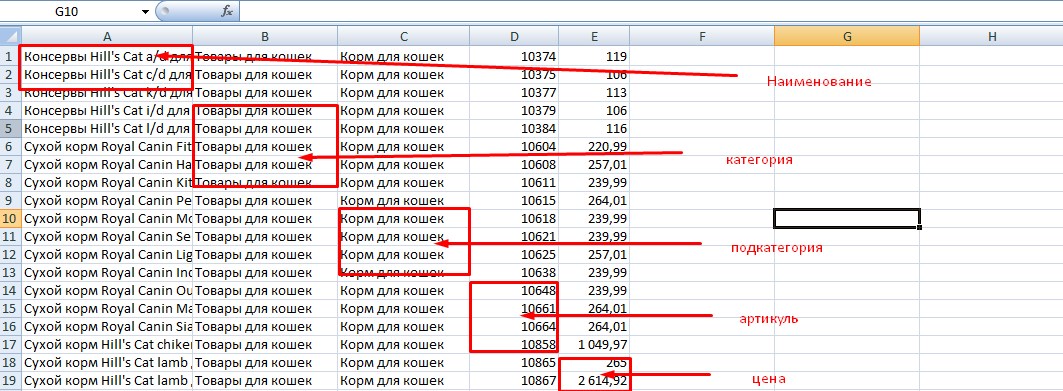Select column C header
The height and width of the screenshot is (391, 1063).
click(404, 37)
